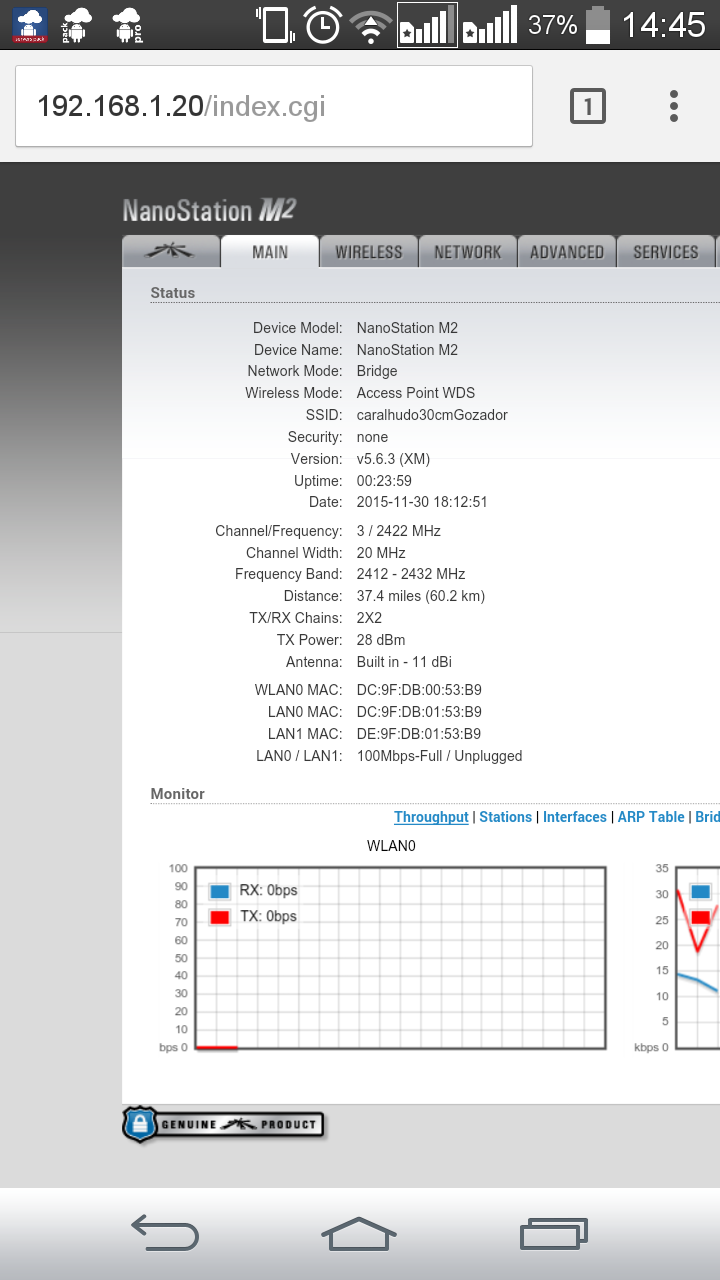The height and width of the screenshot is (1280, 720).
Task: Click the uptime value 00:23:59
Action: pos(384,481)
